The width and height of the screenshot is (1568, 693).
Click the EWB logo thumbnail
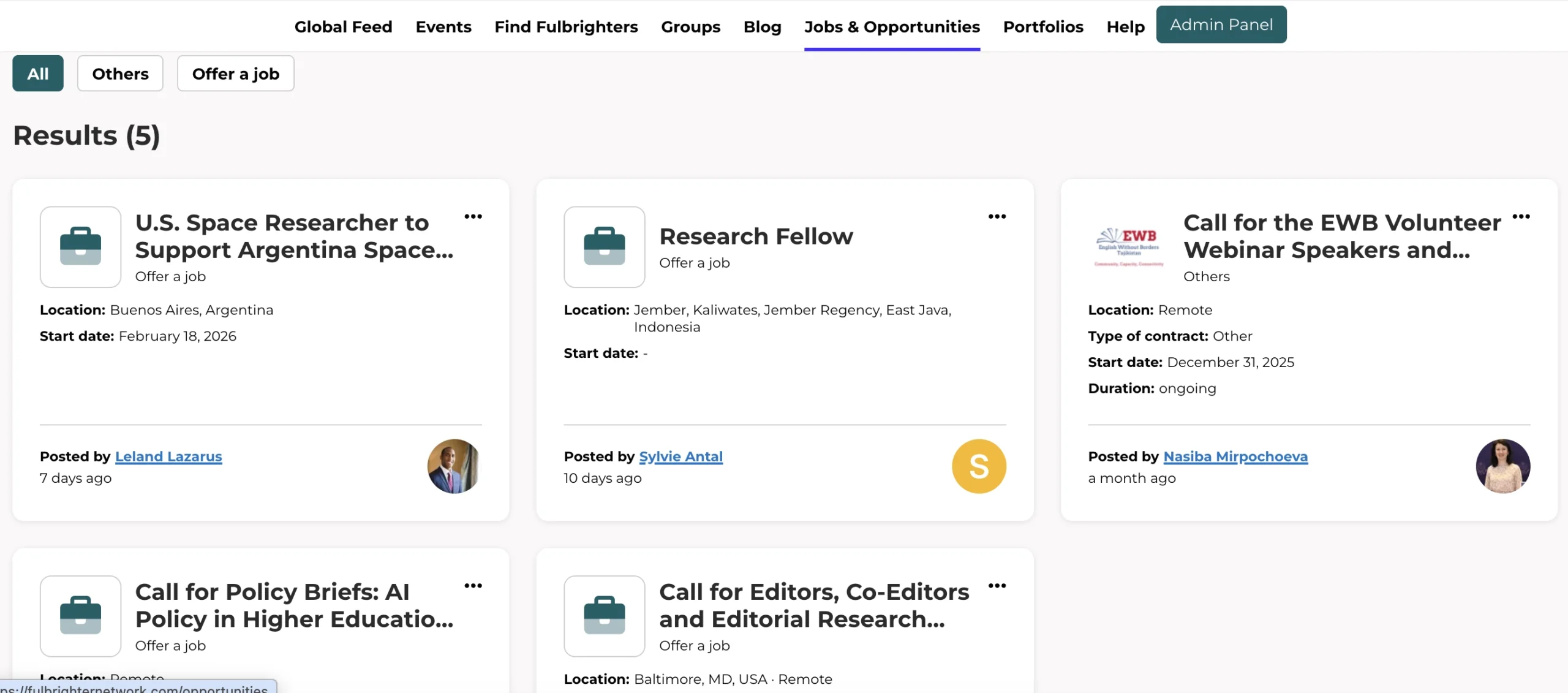point(1128,246)
